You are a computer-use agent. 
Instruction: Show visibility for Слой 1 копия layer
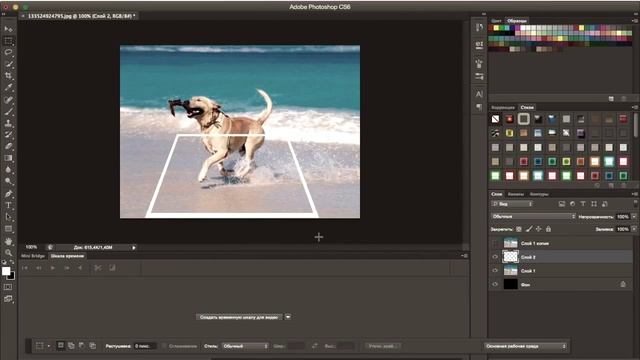click(x=495, y=243)
